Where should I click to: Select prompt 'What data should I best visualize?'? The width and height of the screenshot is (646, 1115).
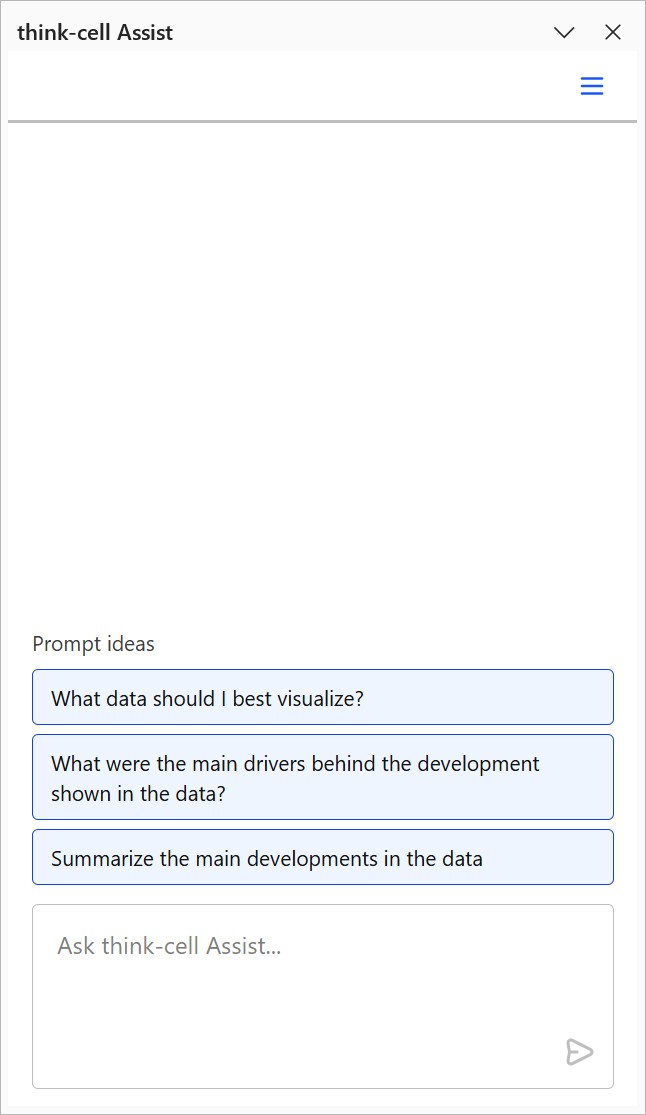click(323, 697)
